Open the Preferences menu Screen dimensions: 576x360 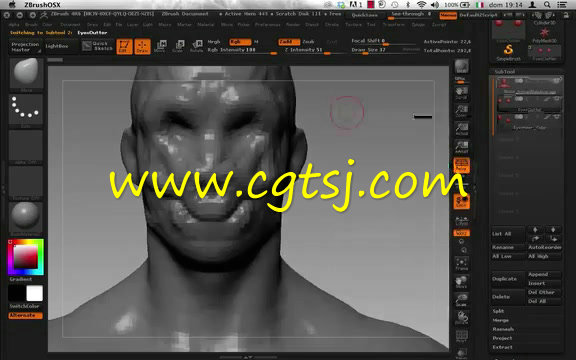(267, 25)
